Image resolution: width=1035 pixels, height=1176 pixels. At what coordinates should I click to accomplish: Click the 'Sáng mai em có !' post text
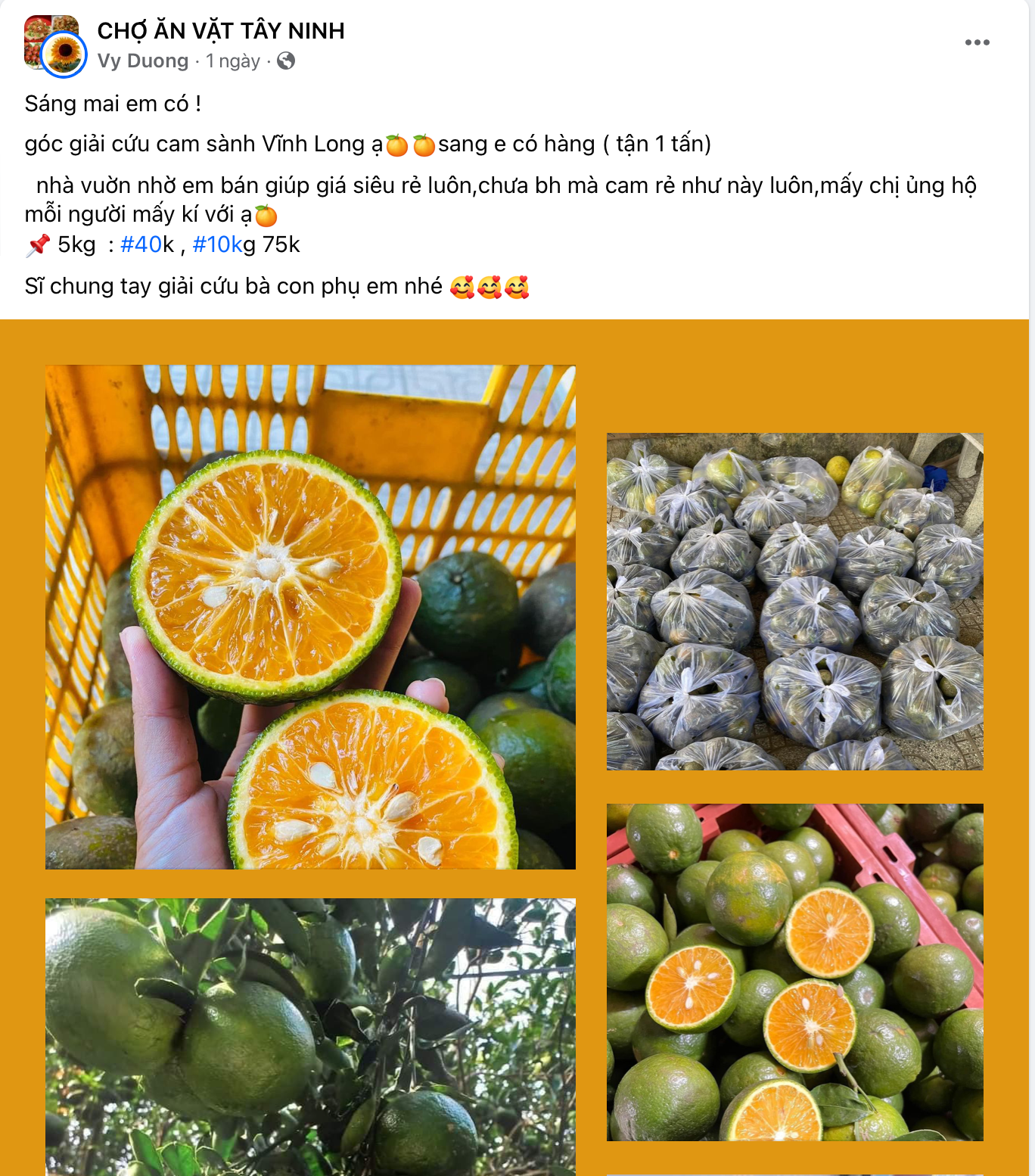(113, 104)
